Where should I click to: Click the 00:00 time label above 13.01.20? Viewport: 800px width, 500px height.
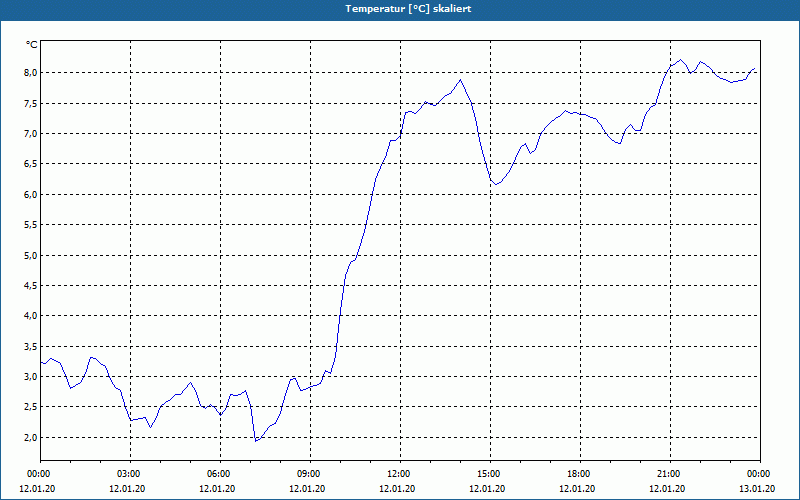[758, 474]
